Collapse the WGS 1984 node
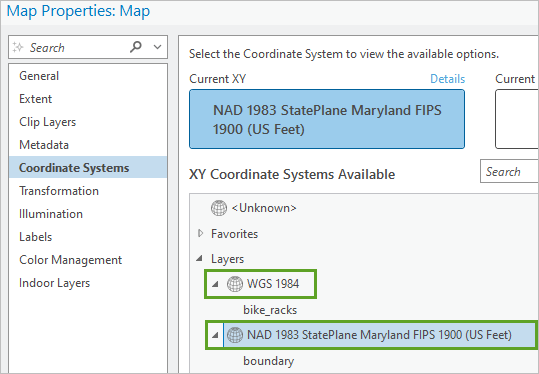 pos(215,284)
